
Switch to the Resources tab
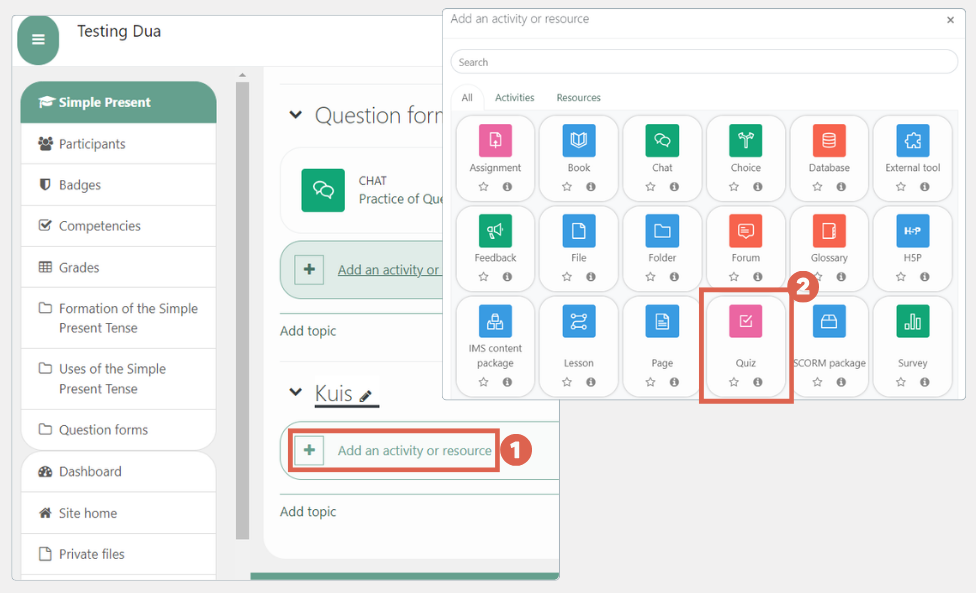click(x=577, y=98)
